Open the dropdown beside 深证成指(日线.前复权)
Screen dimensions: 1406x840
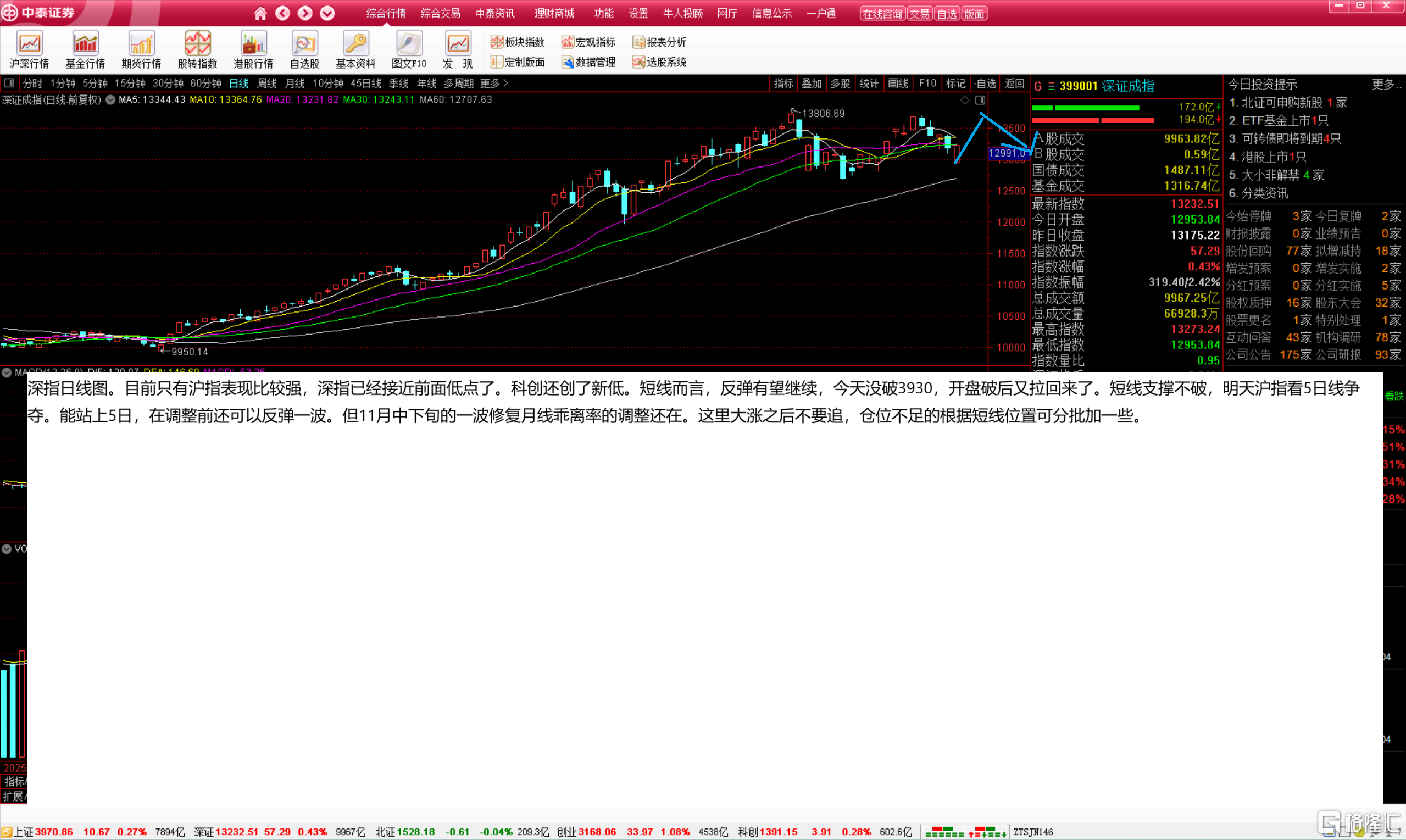(x=110, y=99)
